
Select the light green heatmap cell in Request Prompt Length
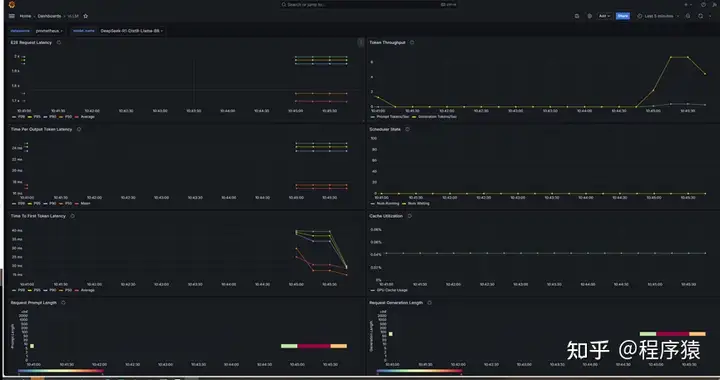289,346
